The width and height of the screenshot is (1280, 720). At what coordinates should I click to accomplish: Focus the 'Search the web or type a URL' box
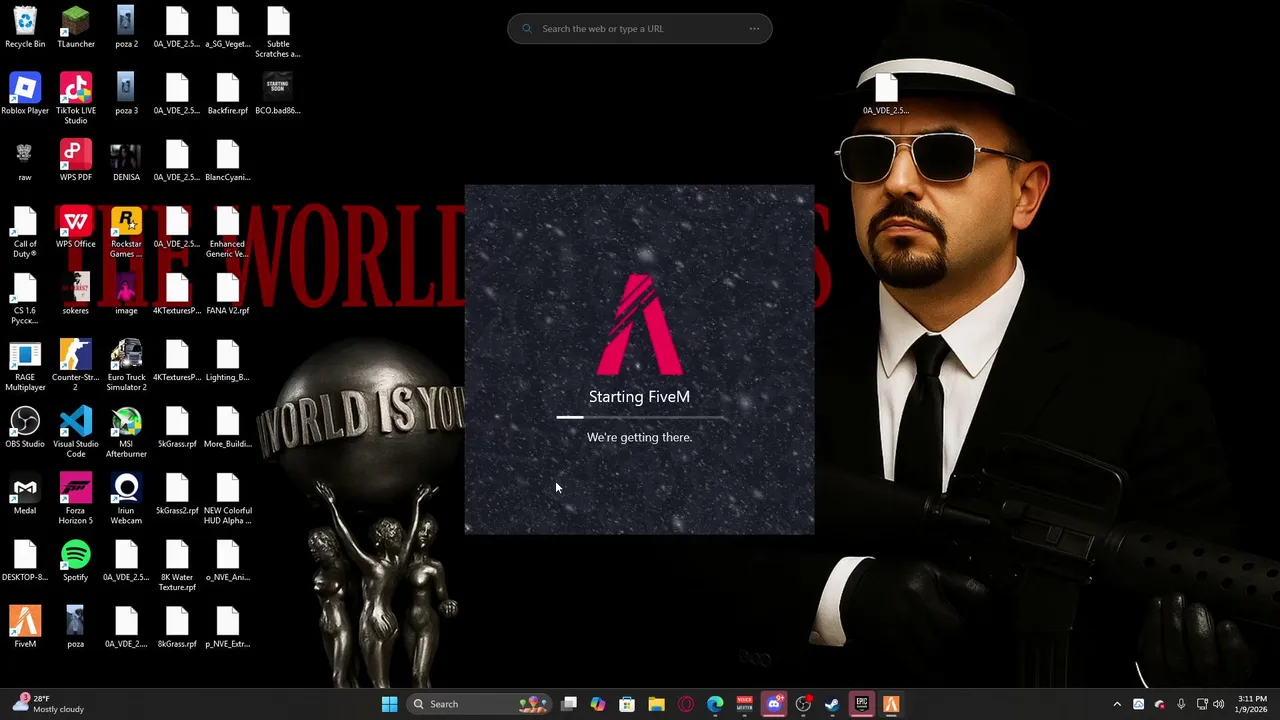pos(640,29)
